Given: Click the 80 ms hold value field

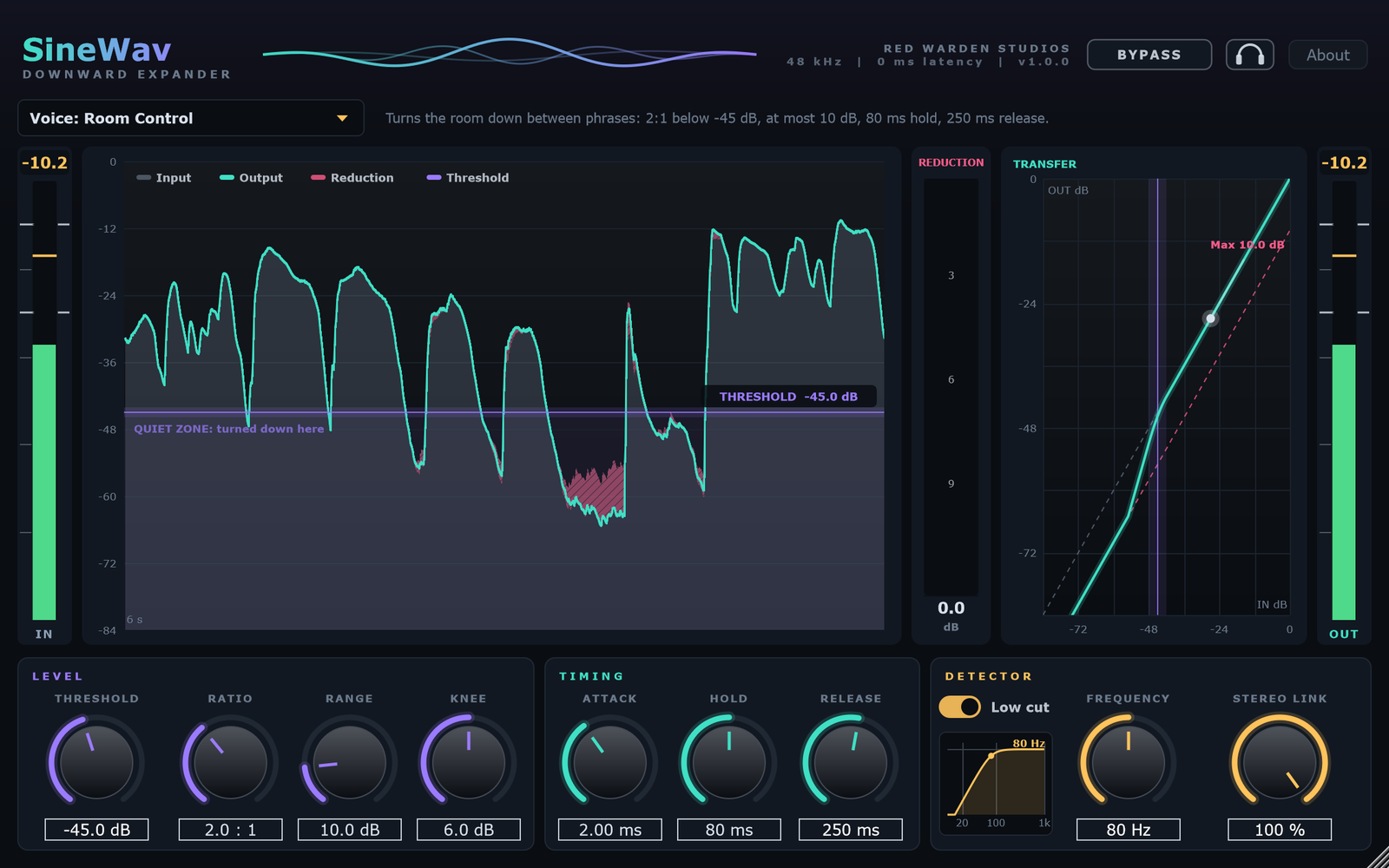Looking at the screenshot, I should [x=728, y=830].
